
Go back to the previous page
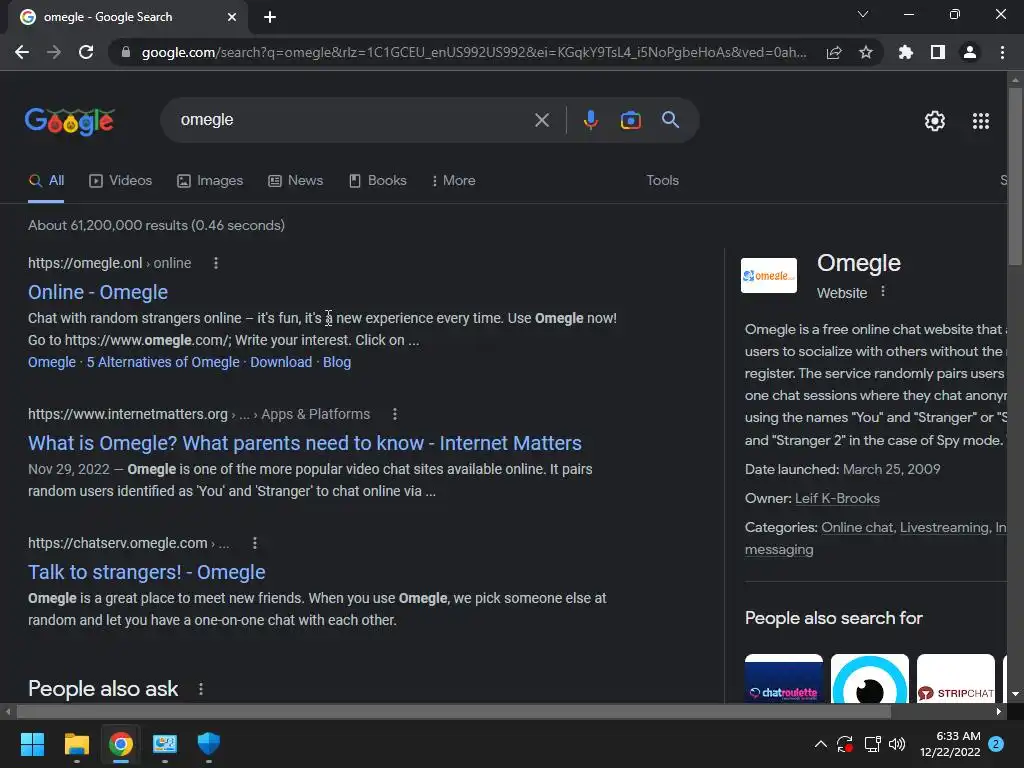pyautogui.click(x=22, y=52)
